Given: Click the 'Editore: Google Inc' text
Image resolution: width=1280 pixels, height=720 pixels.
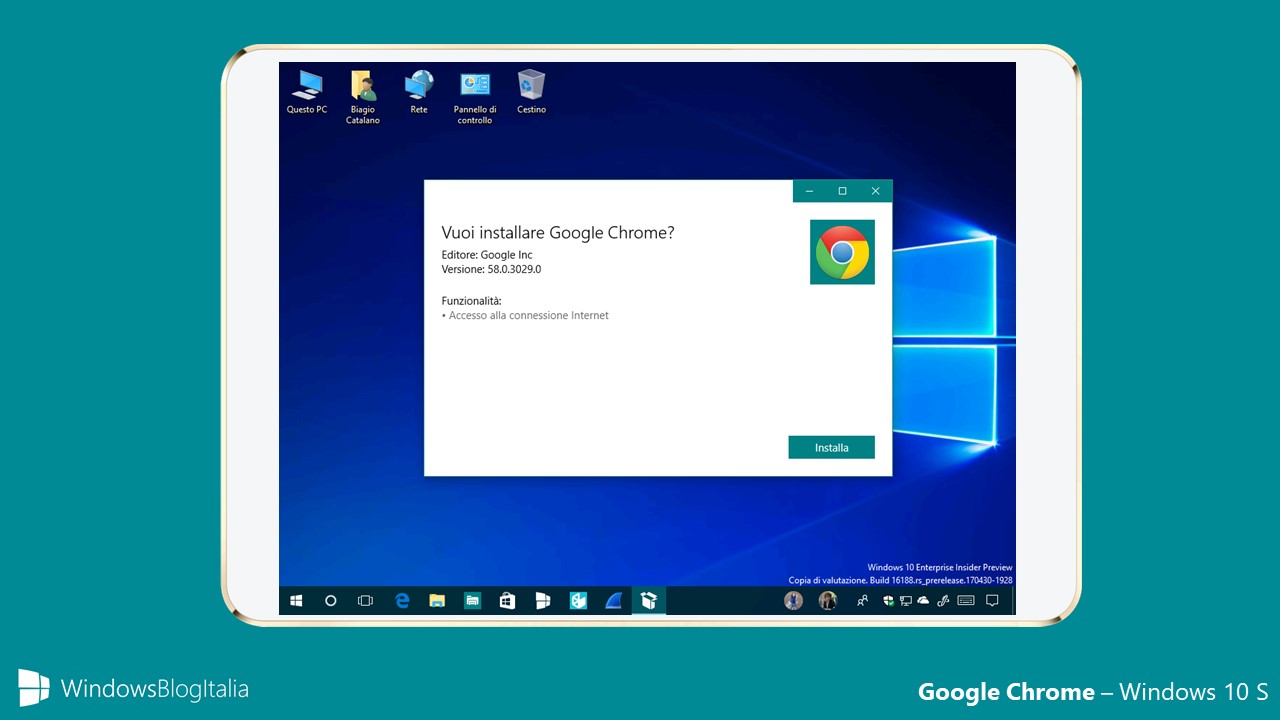Looking at the screenshot, I should point(487,255).
